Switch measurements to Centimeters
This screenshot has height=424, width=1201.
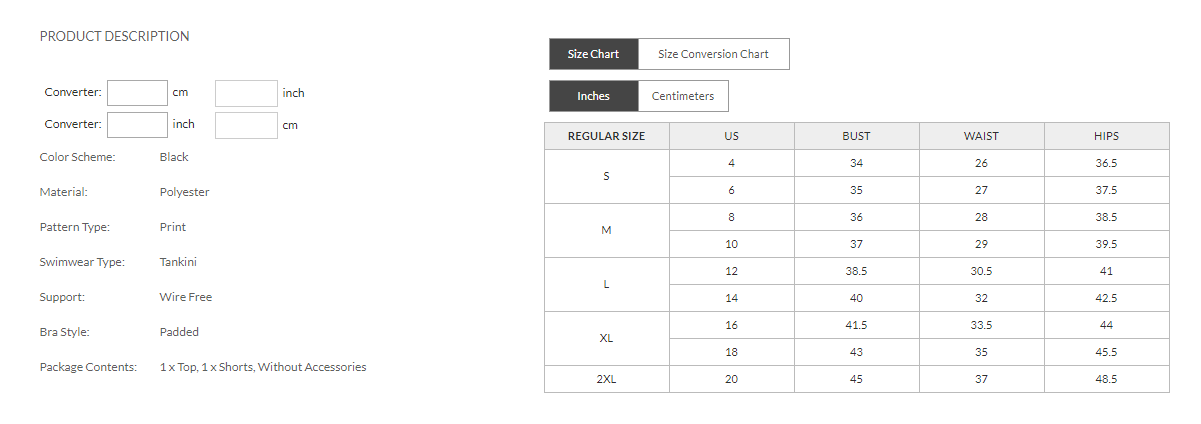(683, 96)
